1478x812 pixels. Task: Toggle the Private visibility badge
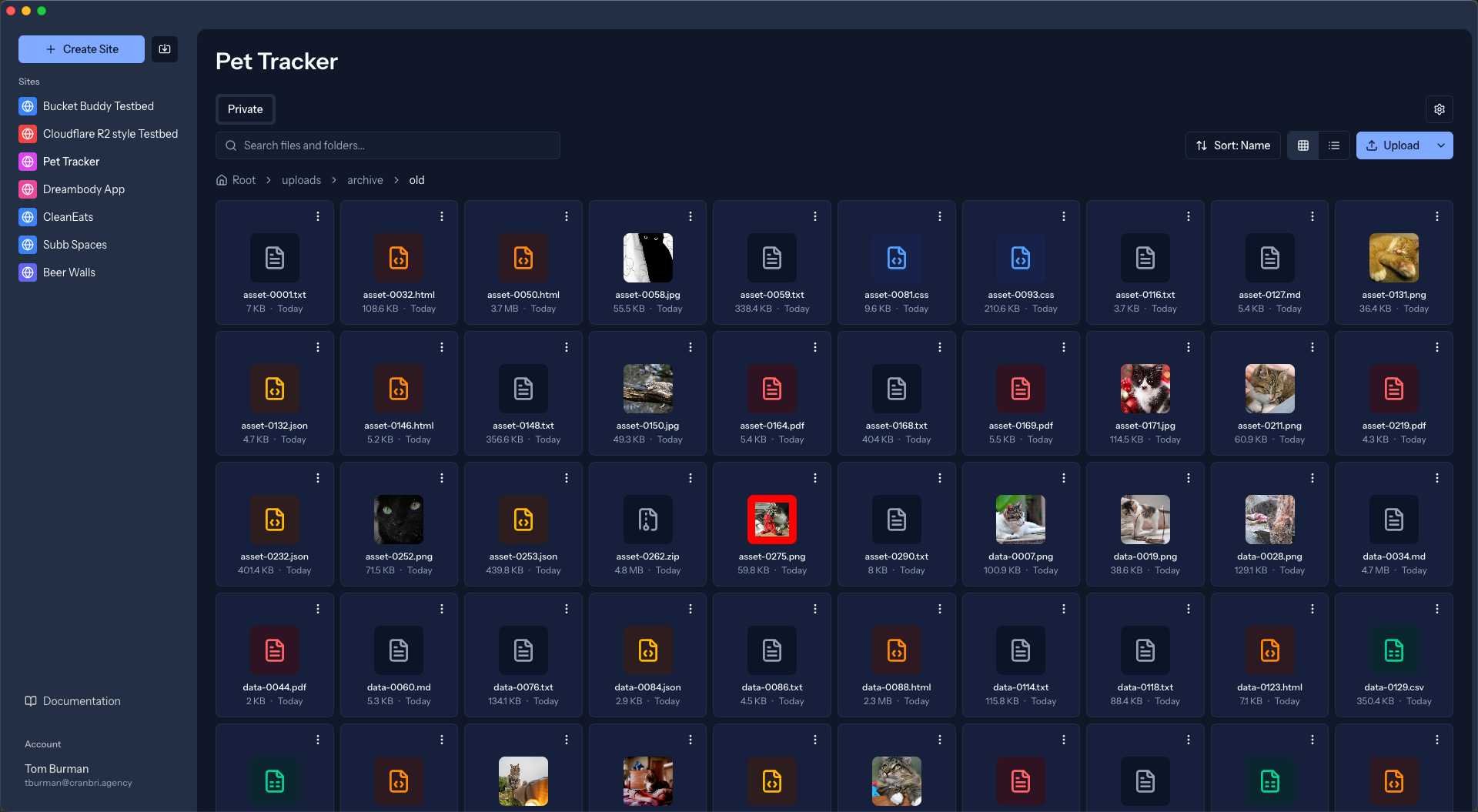pyautogui.click(x=245, y=109)
